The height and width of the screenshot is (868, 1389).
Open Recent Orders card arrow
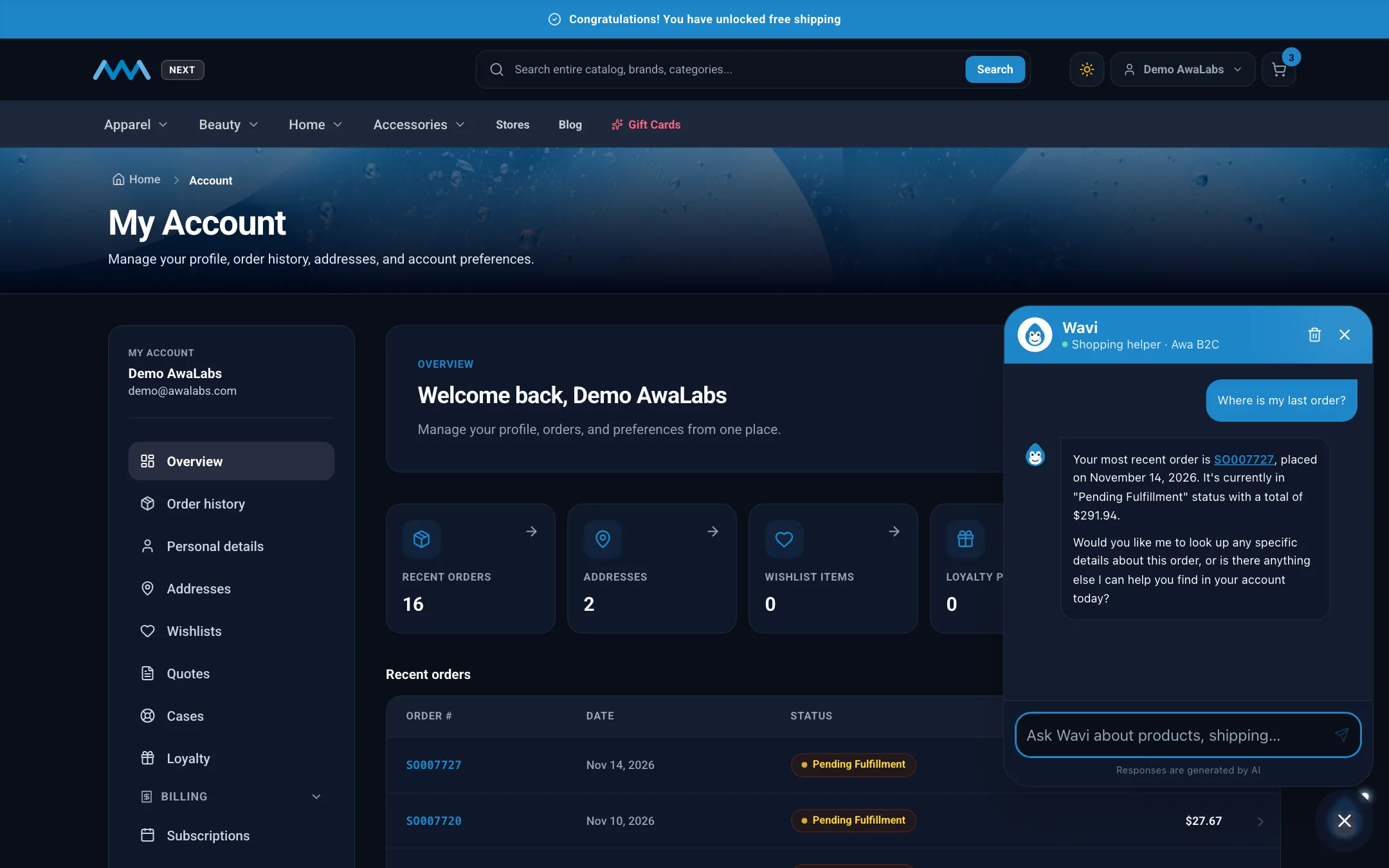[x=532, y=531]
